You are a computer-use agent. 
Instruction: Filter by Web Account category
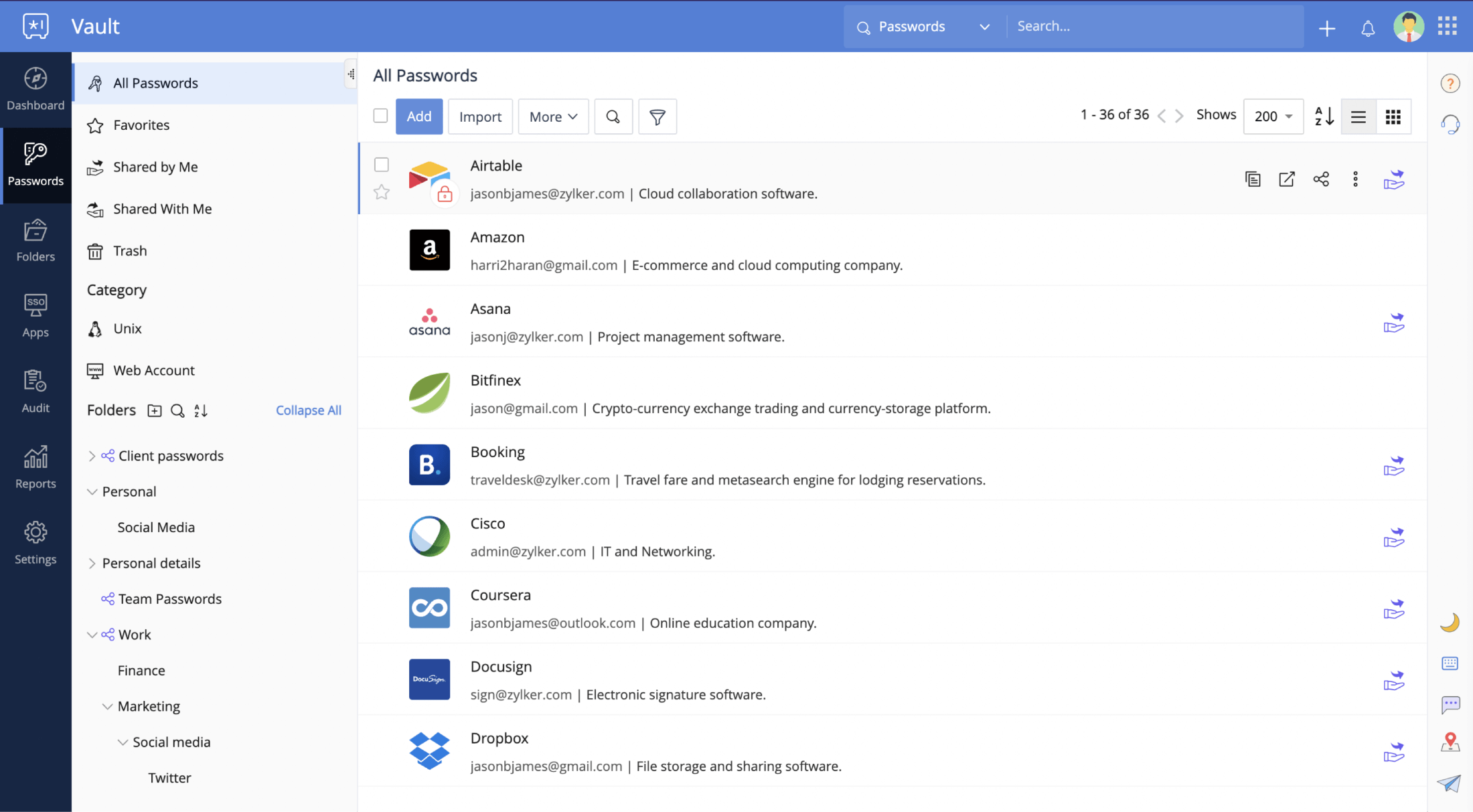214,370
